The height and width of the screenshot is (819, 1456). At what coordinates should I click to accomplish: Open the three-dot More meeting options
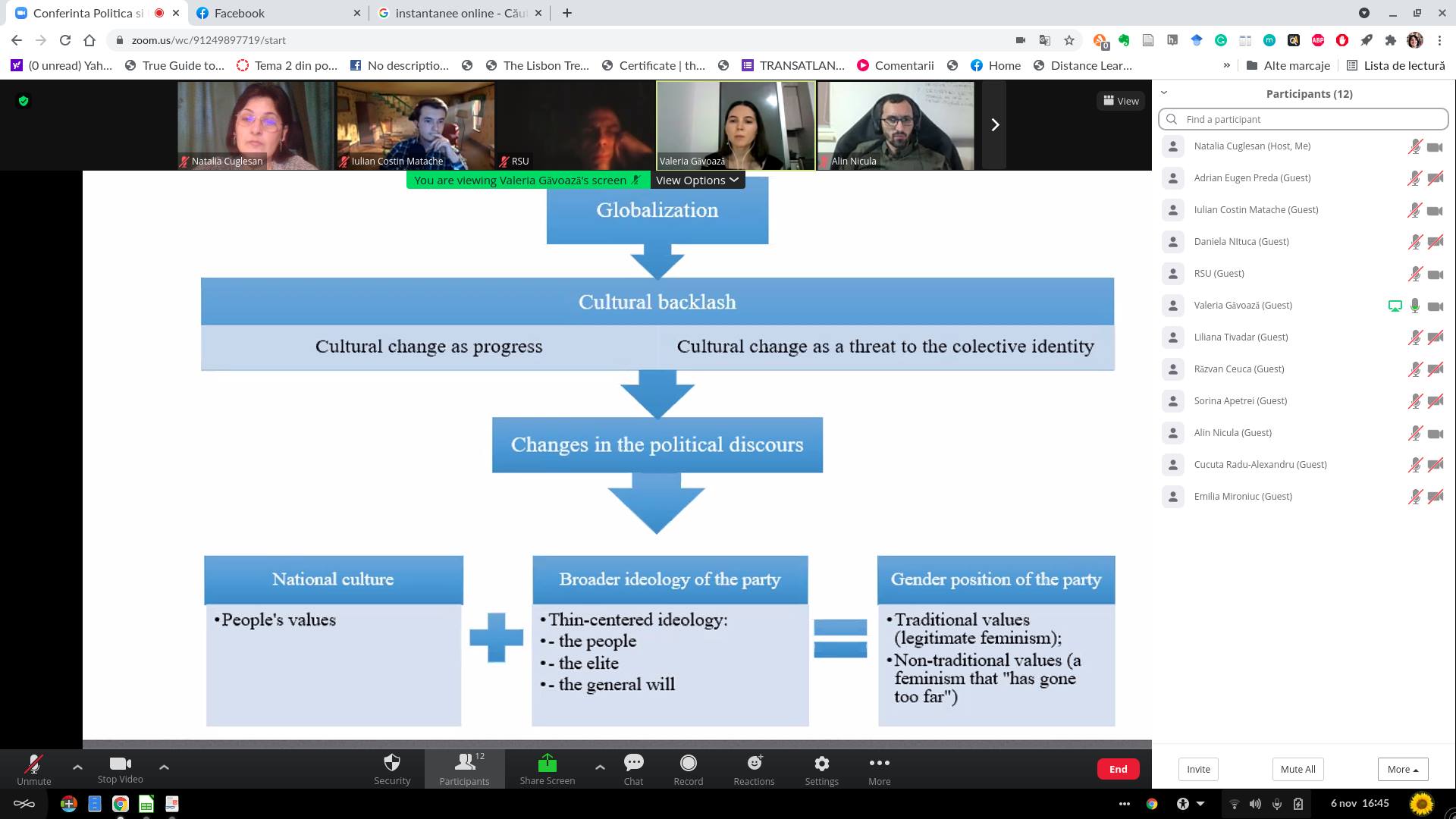(x=879, y=764)
